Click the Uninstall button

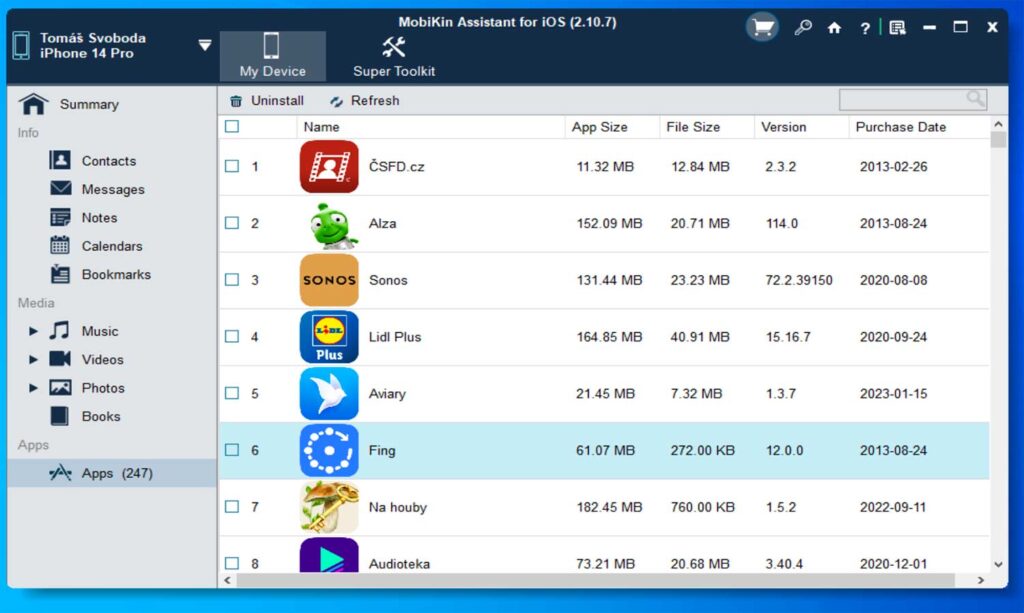(266, 101)
